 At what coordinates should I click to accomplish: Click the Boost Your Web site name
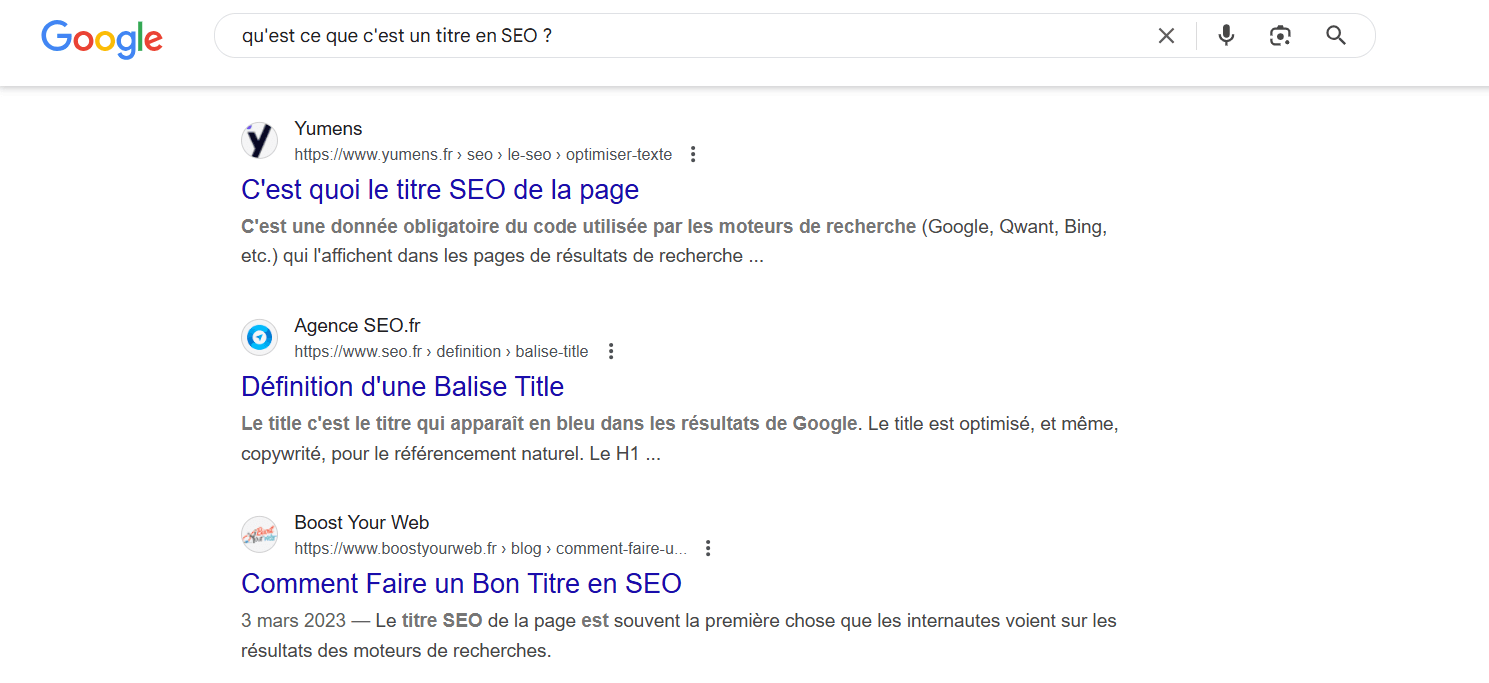point(362,523)
